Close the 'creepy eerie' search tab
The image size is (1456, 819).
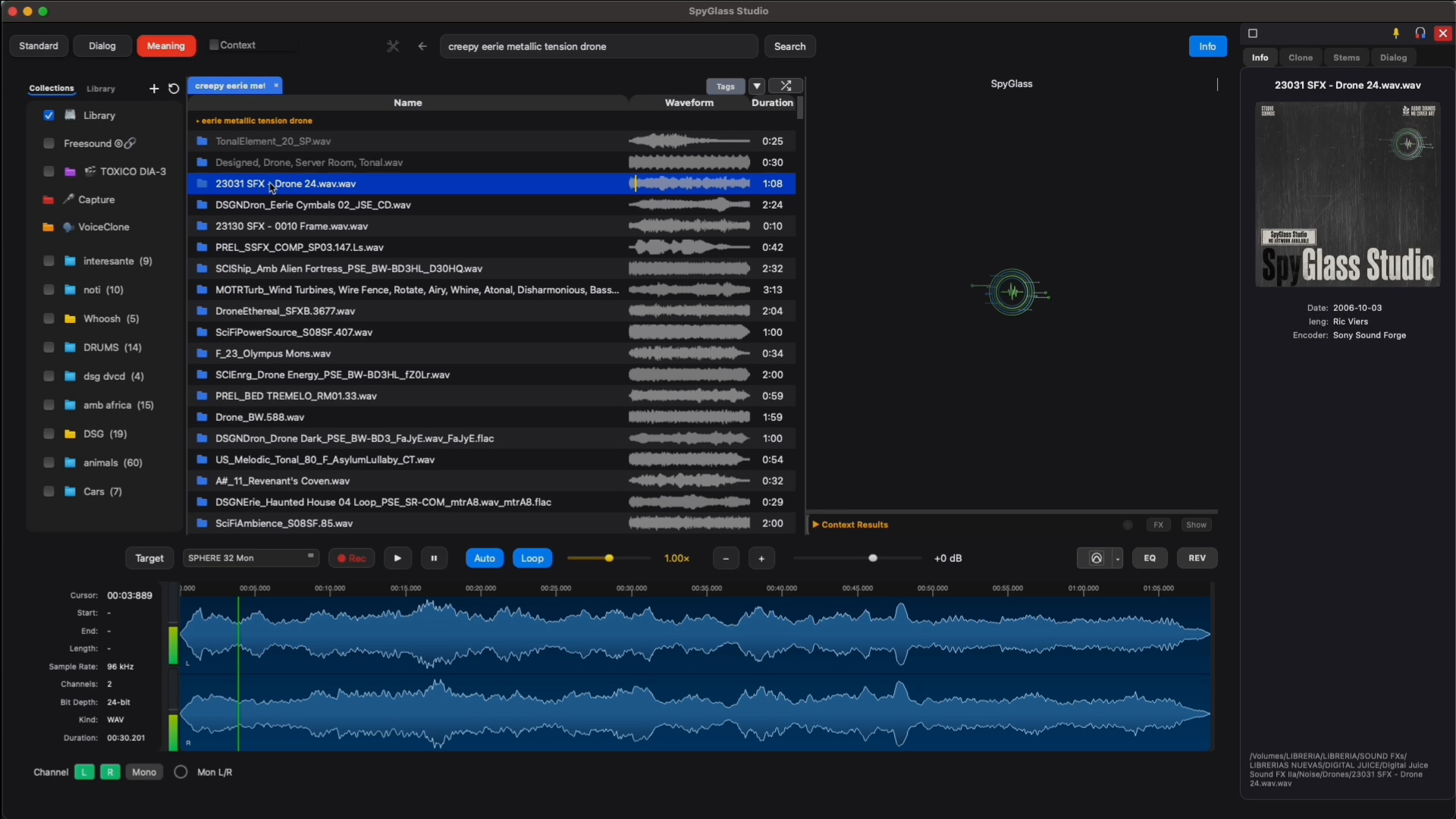[x=276, y=86]
